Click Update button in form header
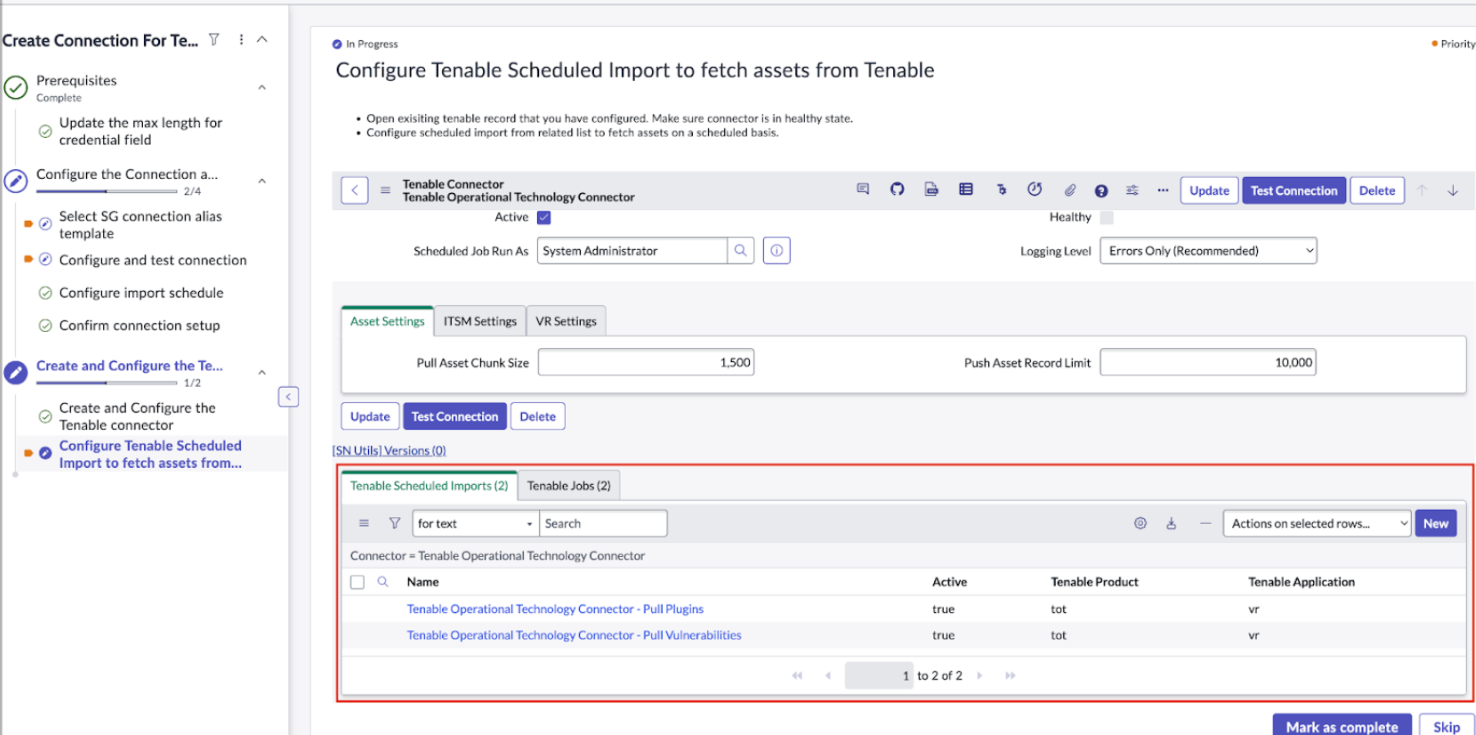This screenshot has height=735, width=1476. pyautogui.click(x=1209, y=190)
